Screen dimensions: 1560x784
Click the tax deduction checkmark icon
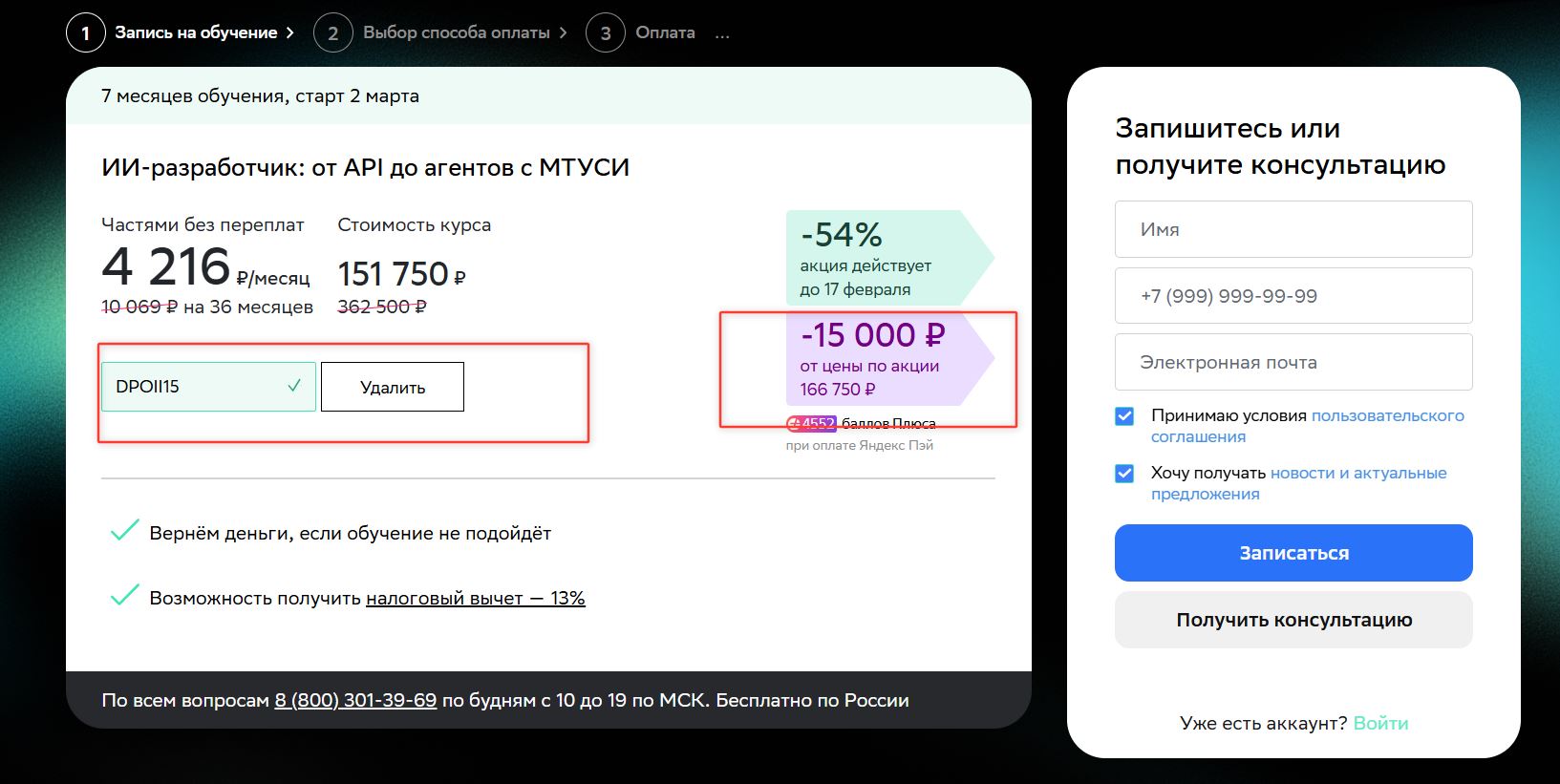coord(125,597)
